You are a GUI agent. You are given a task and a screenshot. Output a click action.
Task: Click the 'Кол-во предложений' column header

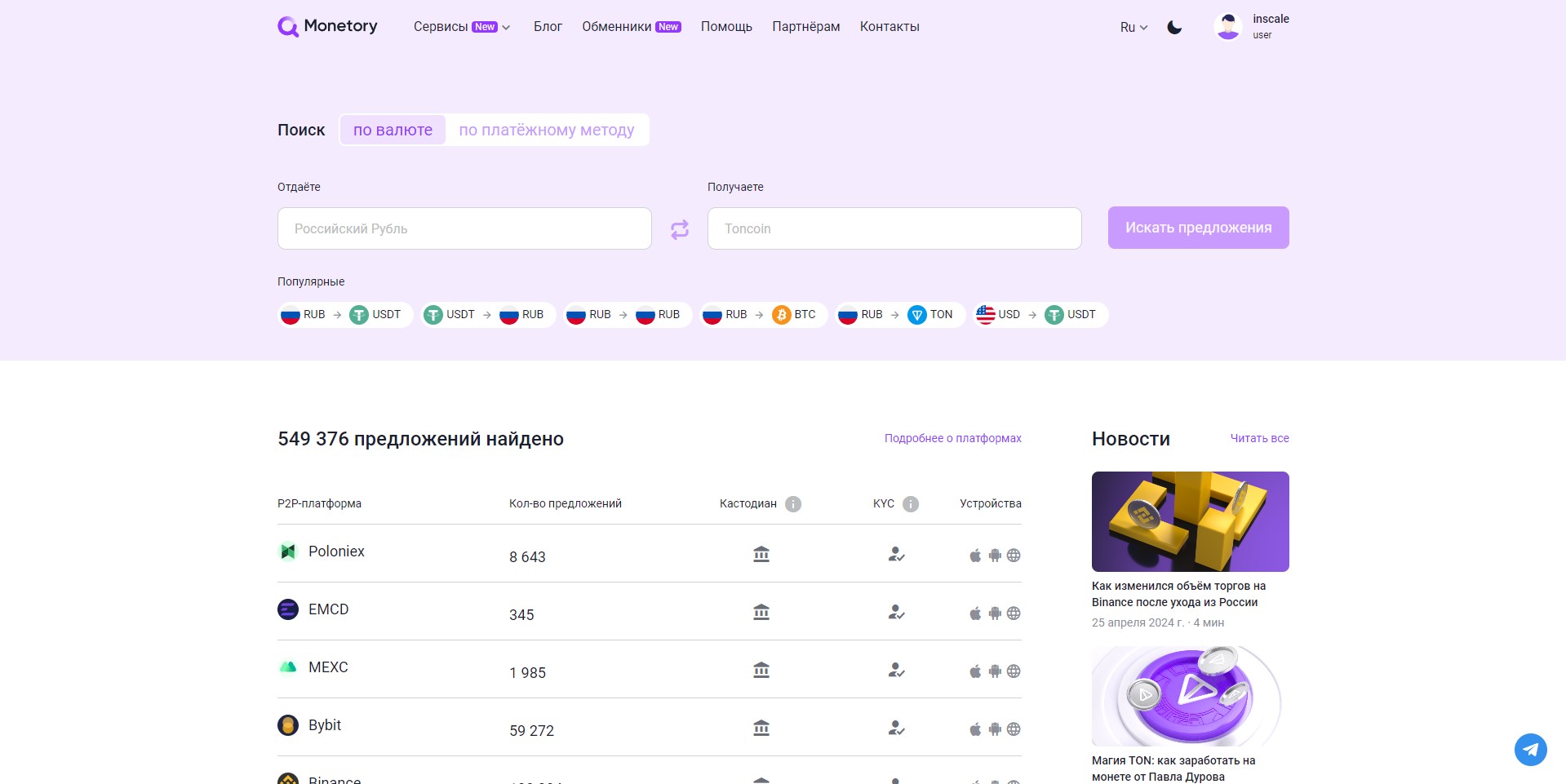[566, 504]
